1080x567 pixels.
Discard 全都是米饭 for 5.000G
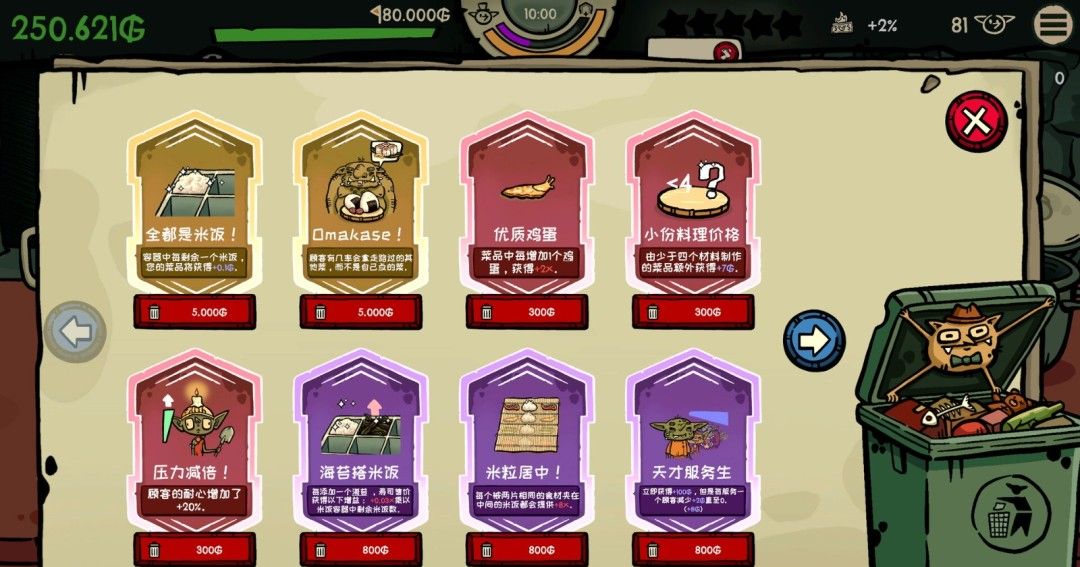[195, 312]
